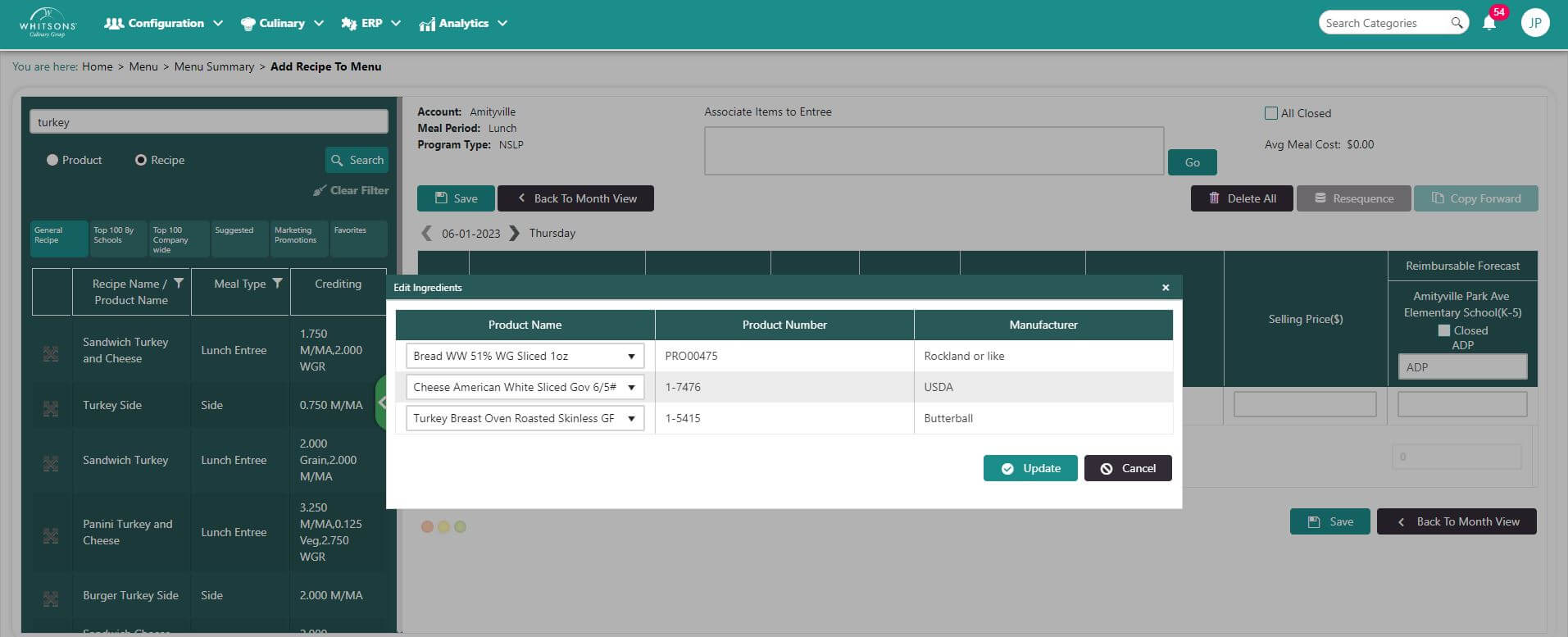Open the Bread WW 51% WG dropdown

click(x=630, y=356)
